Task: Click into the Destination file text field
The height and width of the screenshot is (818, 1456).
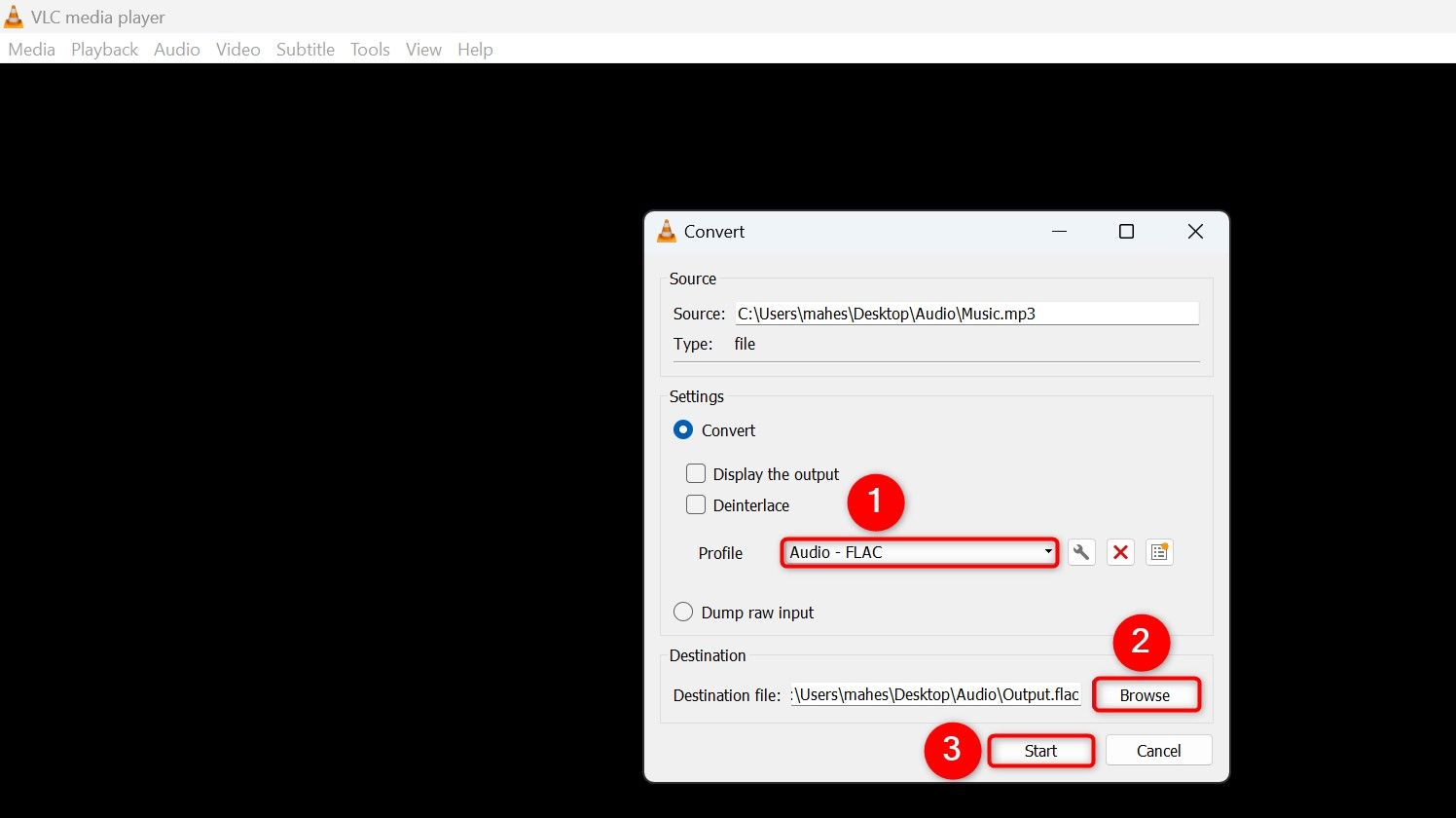Action: 934,695
